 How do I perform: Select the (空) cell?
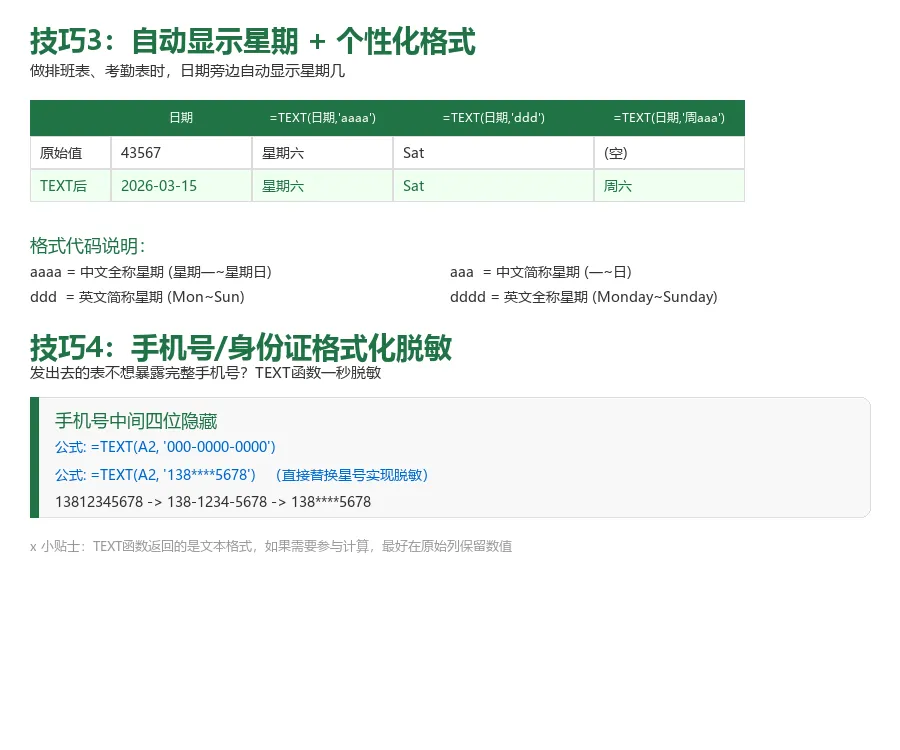click(615, 153)
